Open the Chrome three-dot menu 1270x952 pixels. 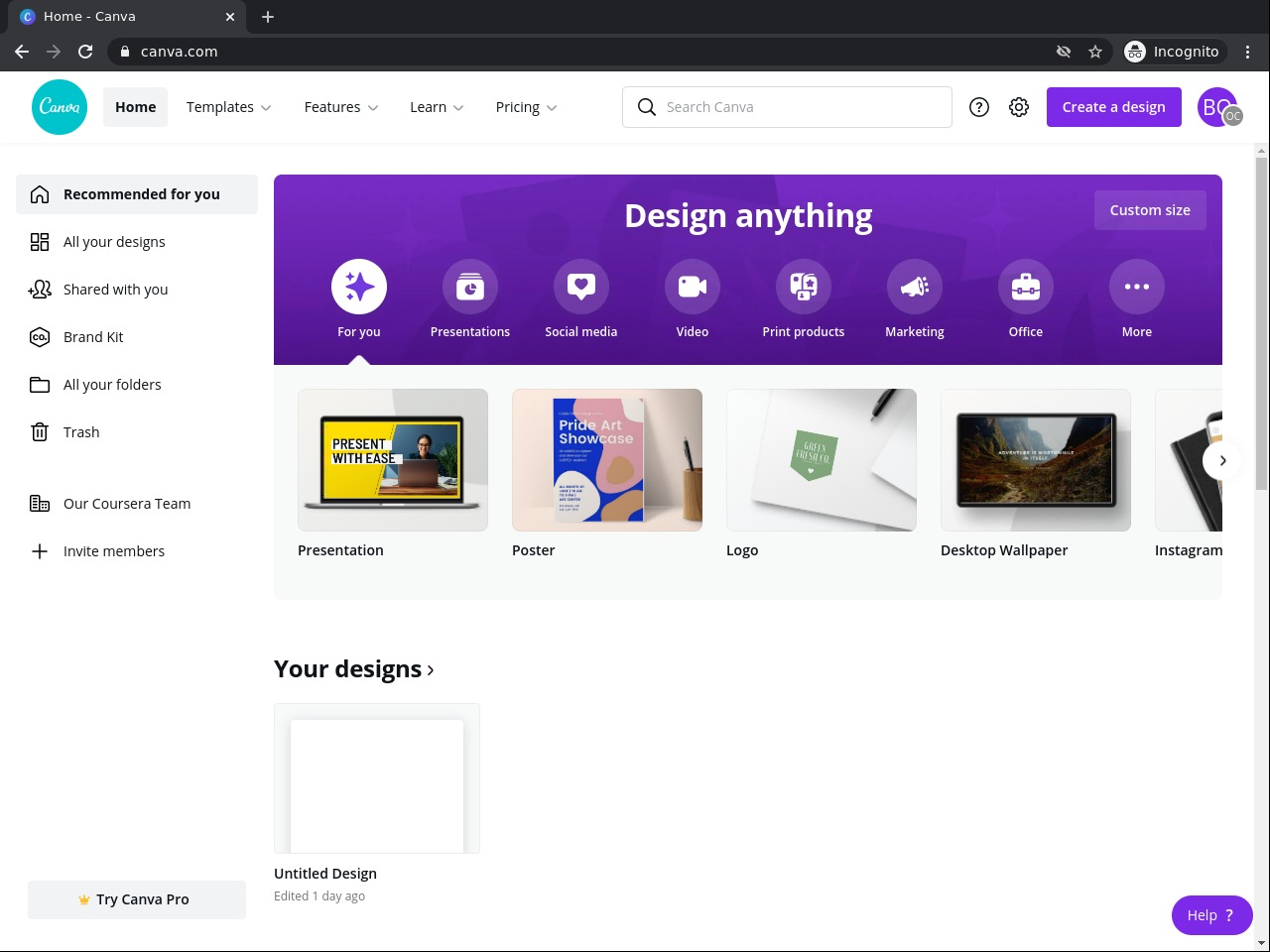coord(1248,52)
